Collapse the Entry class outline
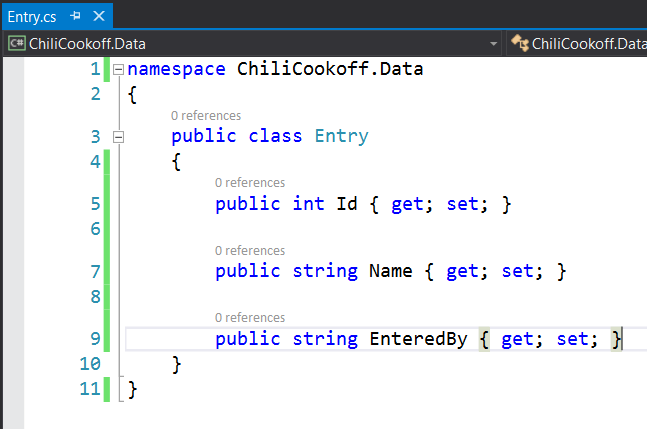The image size is (647, 429). (119, 137)
